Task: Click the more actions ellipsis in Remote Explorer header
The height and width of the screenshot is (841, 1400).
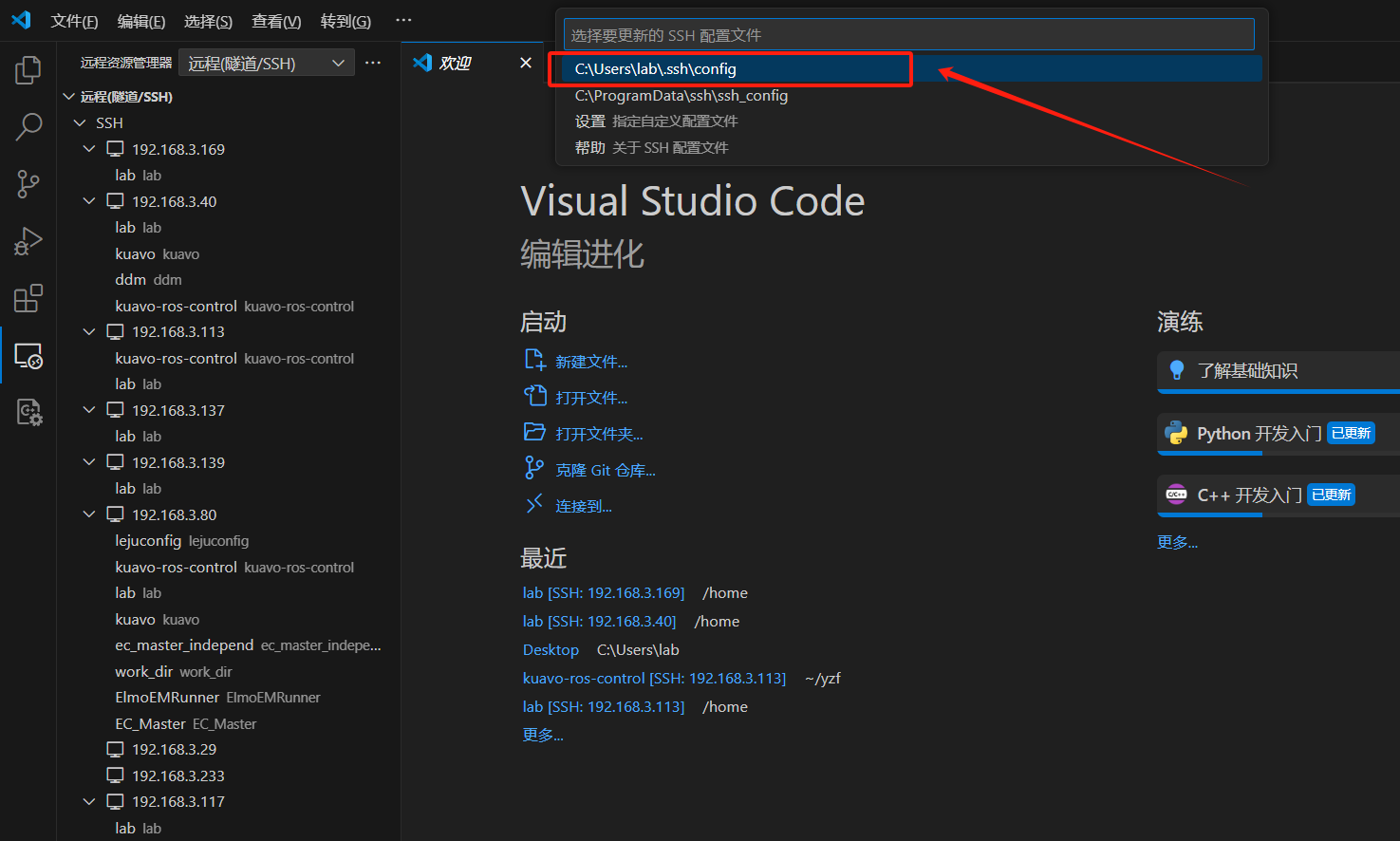Action: tap(372, 63)
